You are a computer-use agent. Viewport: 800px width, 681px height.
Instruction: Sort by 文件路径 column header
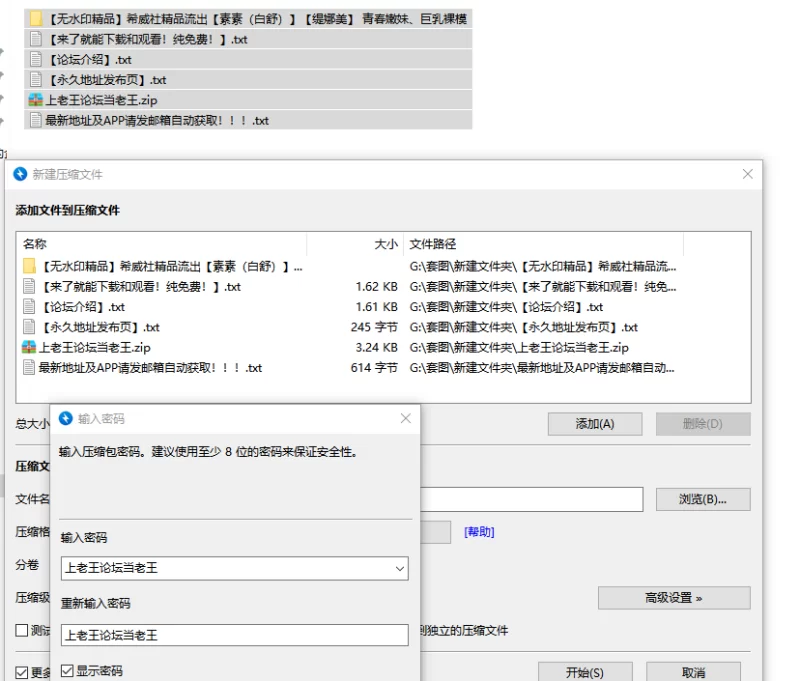tap(433, 244)
